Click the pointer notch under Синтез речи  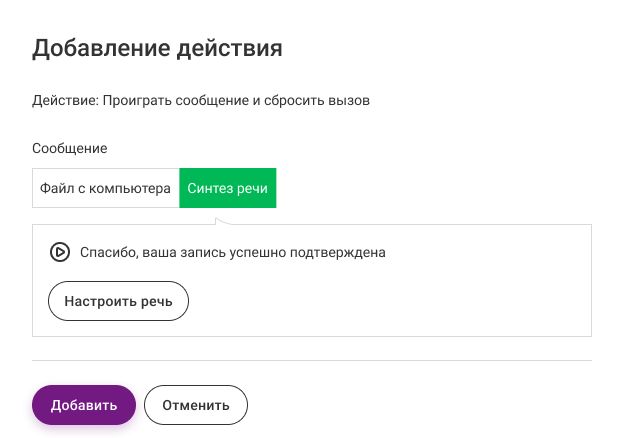pyautogui.click(x=222, y=221)
